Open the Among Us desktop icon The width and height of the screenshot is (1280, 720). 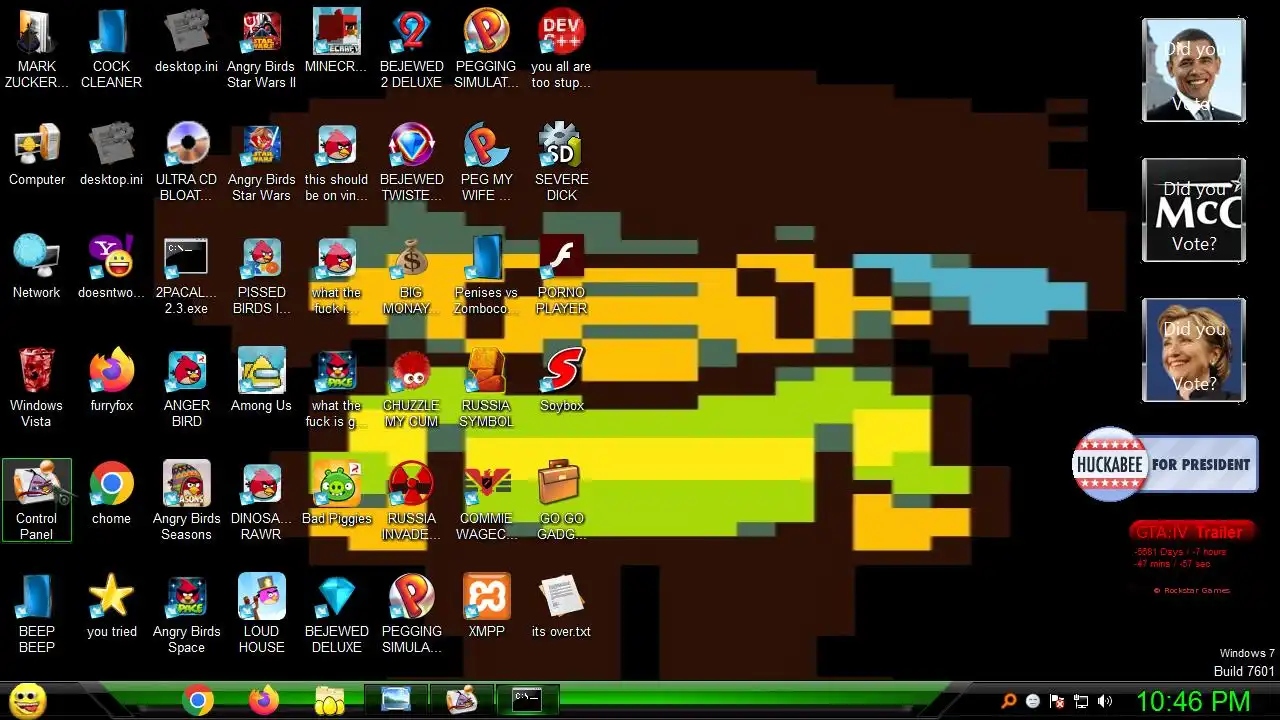(261, 381)
